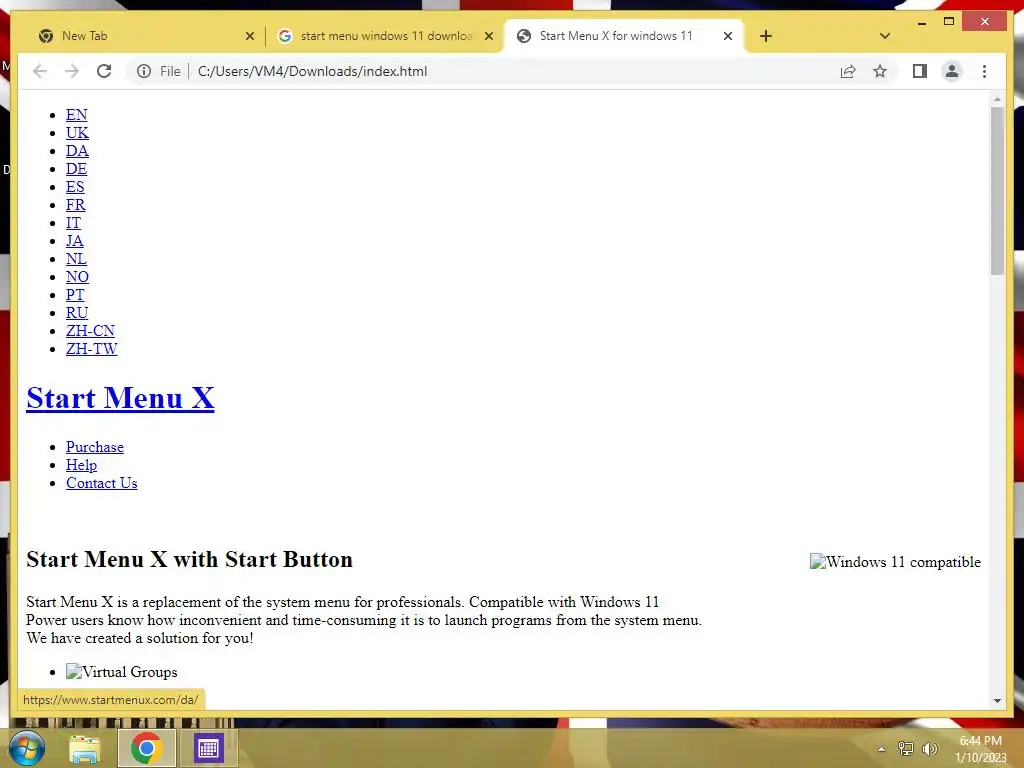Switch to start menu windows 11 download tab
1024x768 pixels.
point(385,36)
